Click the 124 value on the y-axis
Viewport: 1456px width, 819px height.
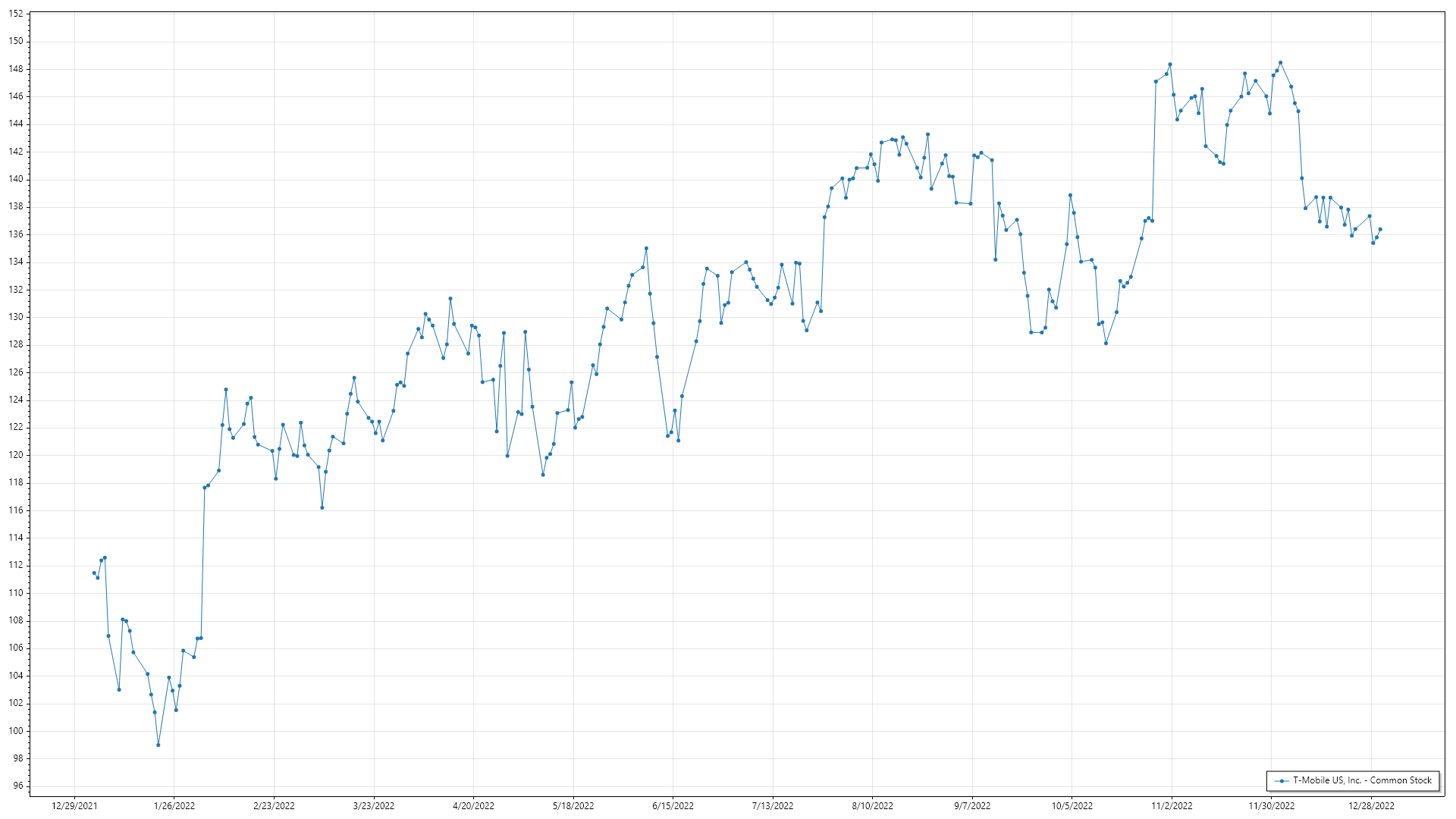(17, 400)
